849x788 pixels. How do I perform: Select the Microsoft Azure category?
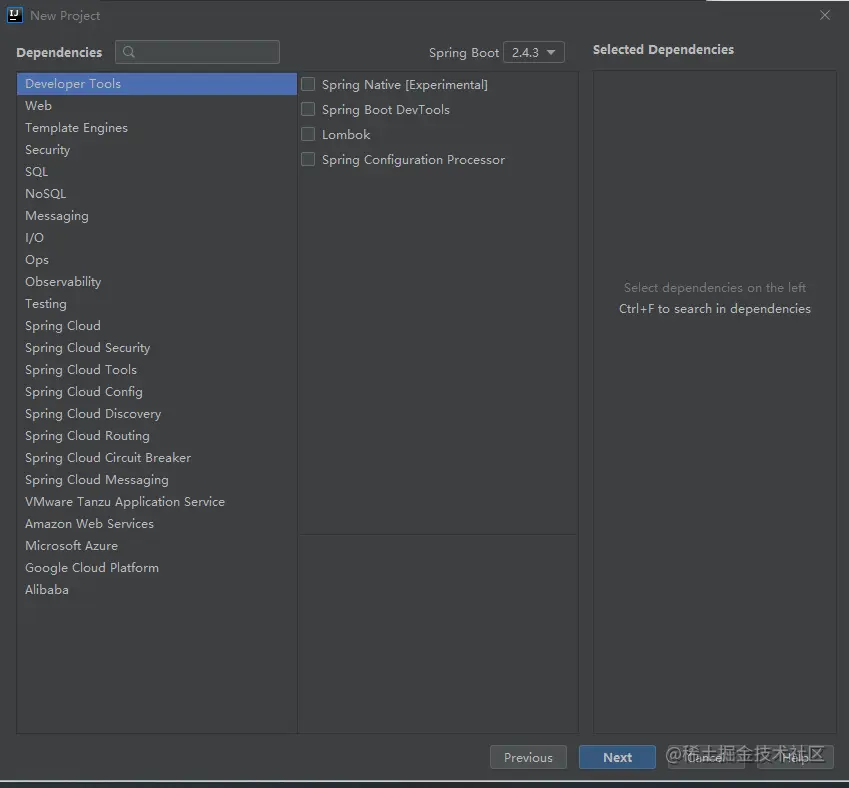(156, 546)
